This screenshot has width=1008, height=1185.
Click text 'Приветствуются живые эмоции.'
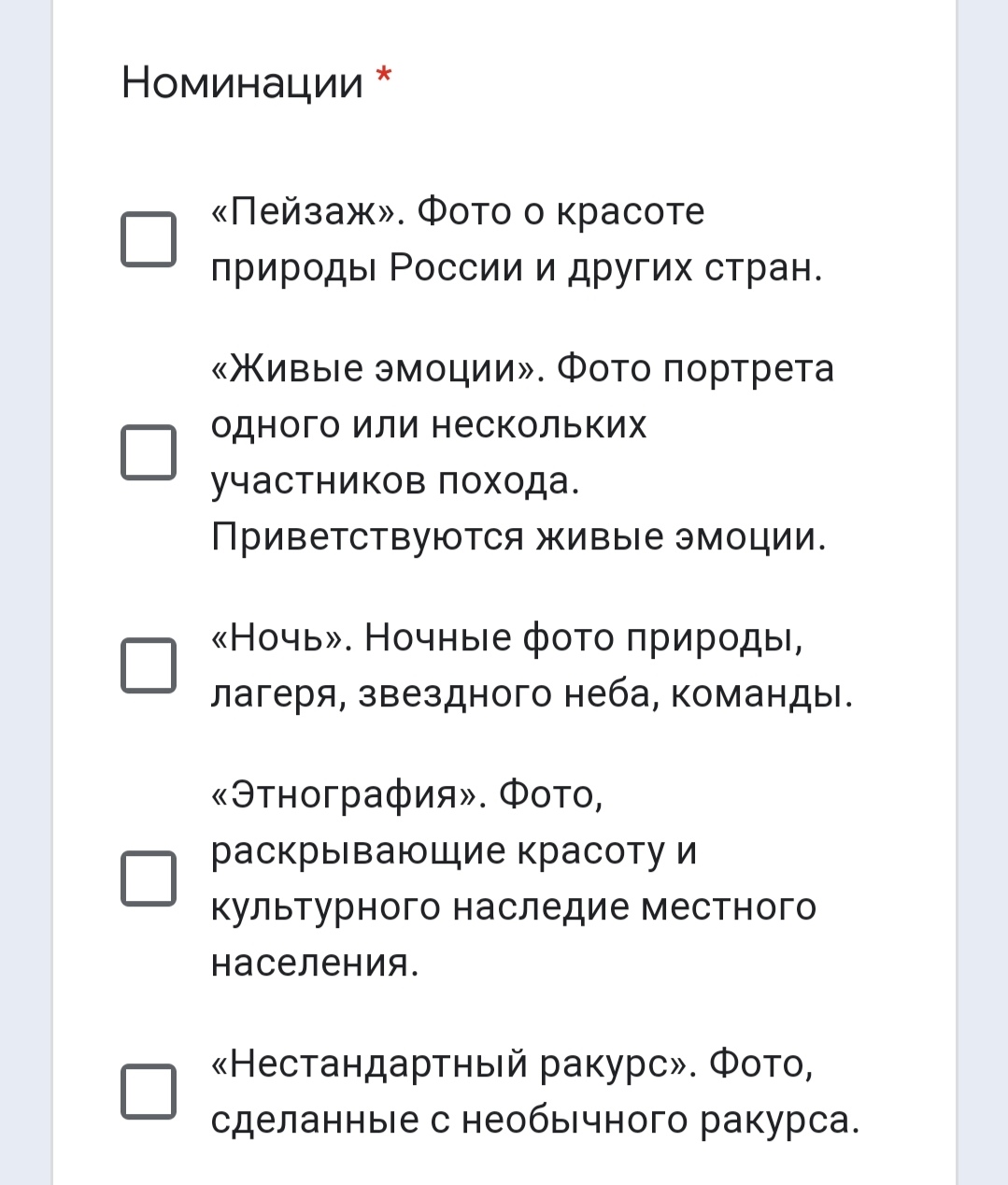tap(518, 537)
